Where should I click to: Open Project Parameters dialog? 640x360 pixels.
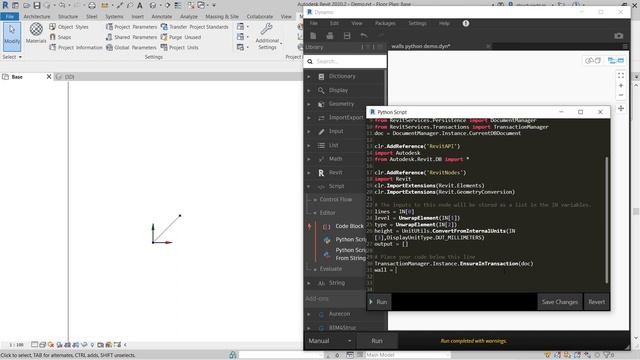click(131, 27)
